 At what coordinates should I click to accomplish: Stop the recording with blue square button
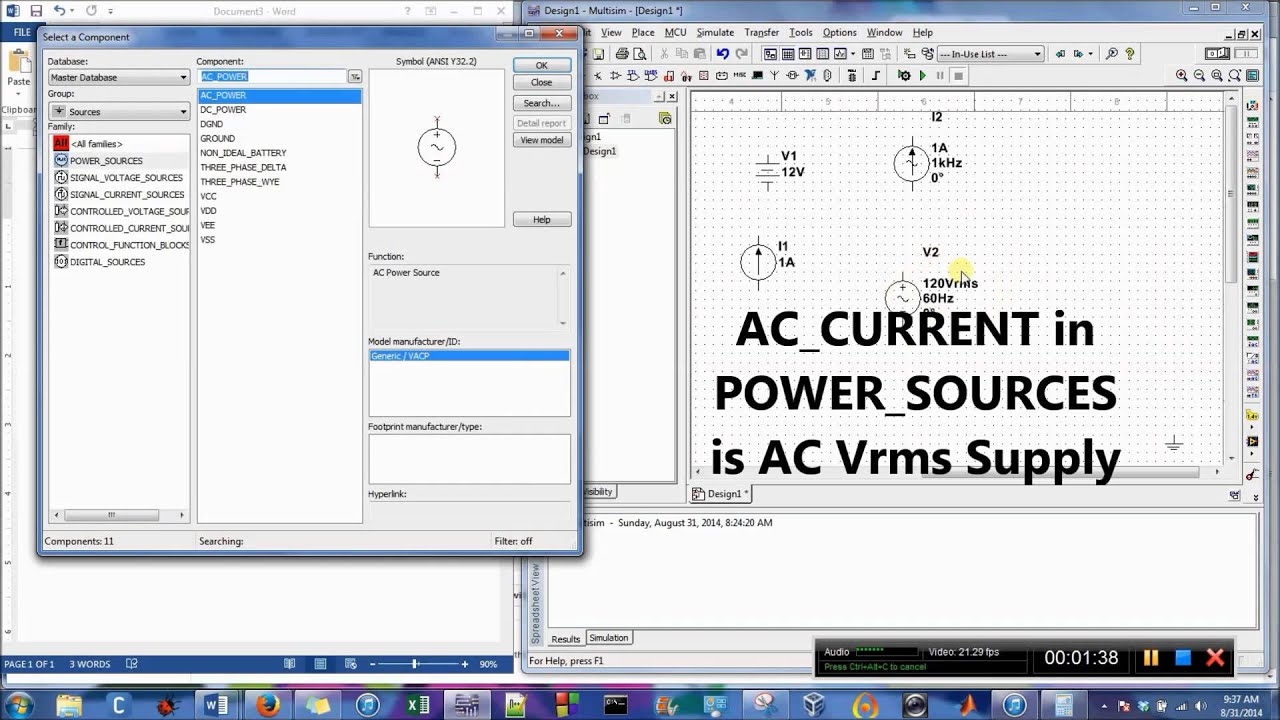click(1183, 657)
